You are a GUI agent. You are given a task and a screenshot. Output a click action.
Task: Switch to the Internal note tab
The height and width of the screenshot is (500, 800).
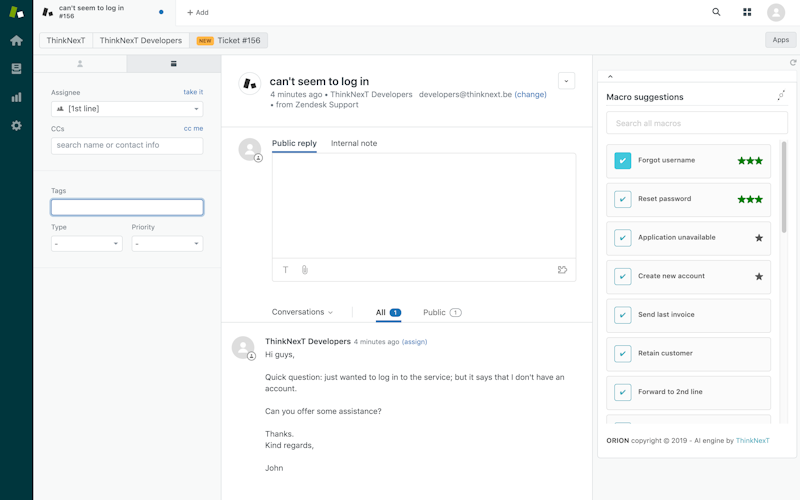tap(354, 143)
